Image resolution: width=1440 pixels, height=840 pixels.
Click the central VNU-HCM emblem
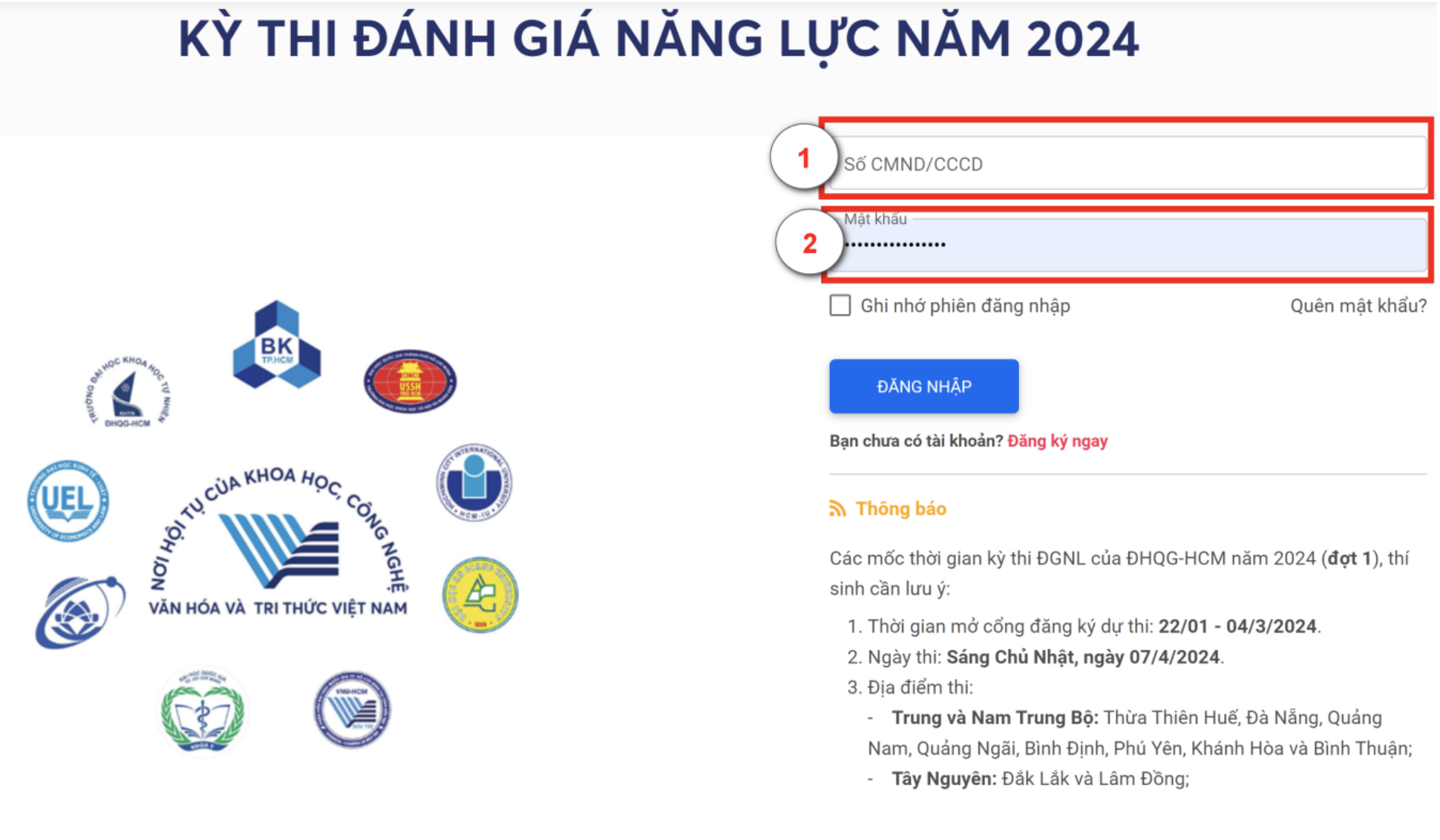point(279,549)
